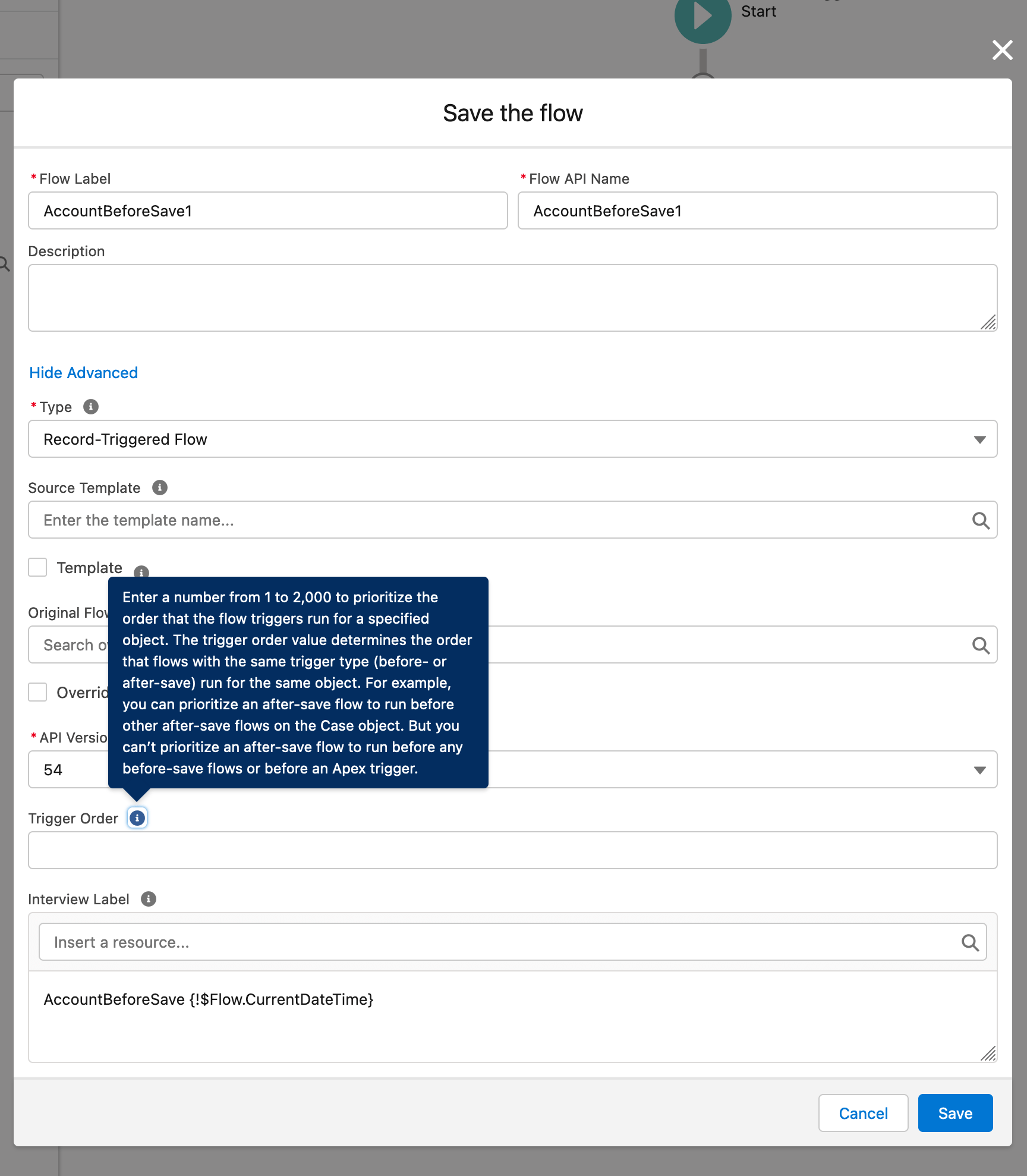Click the Interview Label info icon
This screenshot has height=1176, width=1027.
[149, 899]
